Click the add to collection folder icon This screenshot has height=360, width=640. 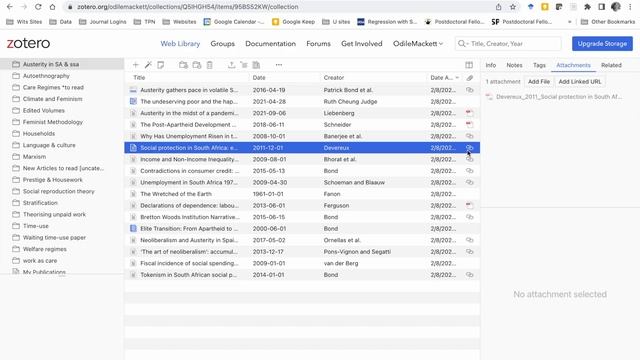(x=183, y=65)
